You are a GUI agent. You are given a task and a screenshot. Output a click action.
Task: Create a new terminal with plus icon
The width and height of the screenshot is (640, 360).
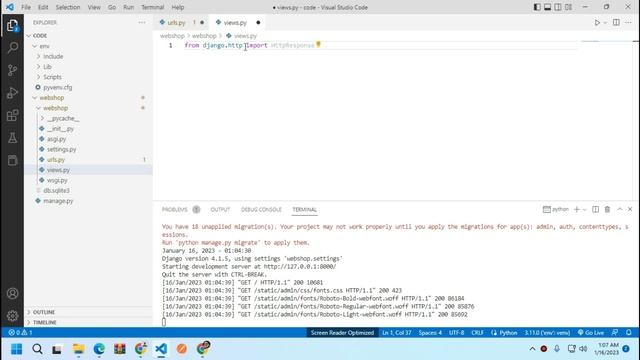point(576,209)
